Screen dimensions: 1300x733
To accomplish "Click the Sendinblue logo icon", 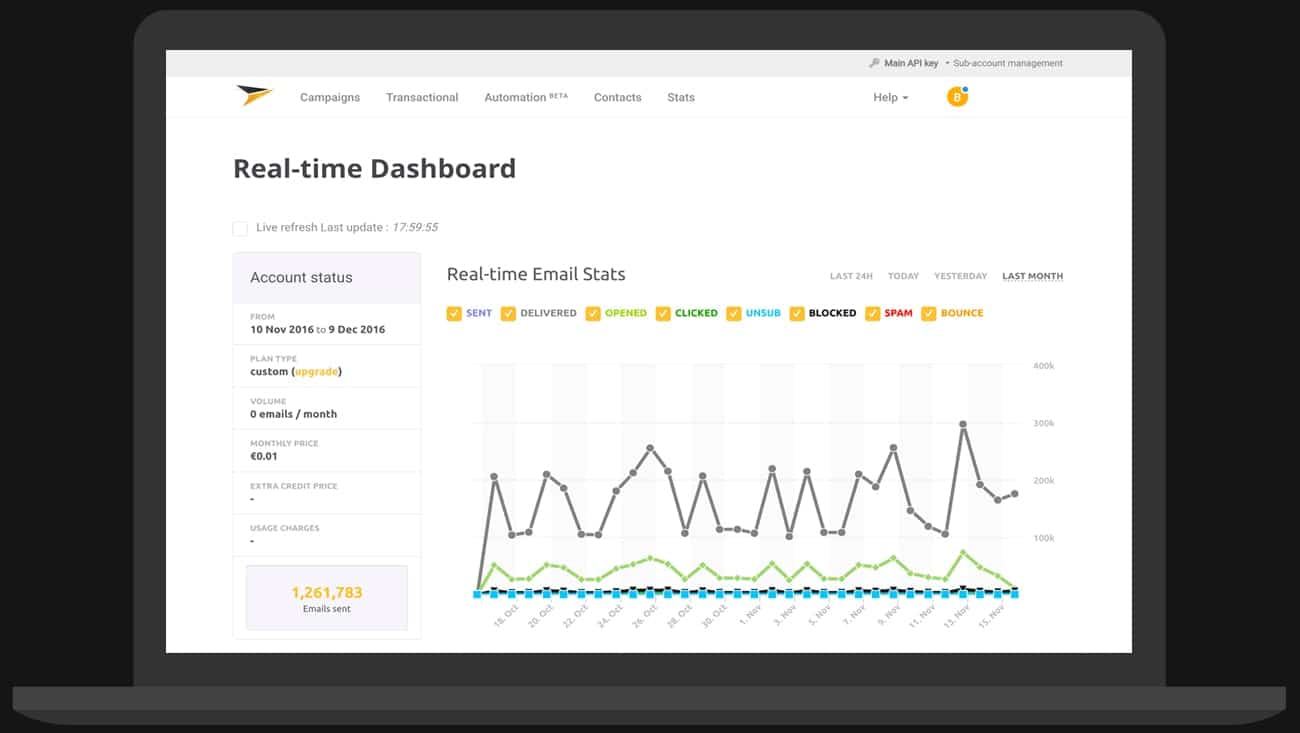I will (254, 96).
